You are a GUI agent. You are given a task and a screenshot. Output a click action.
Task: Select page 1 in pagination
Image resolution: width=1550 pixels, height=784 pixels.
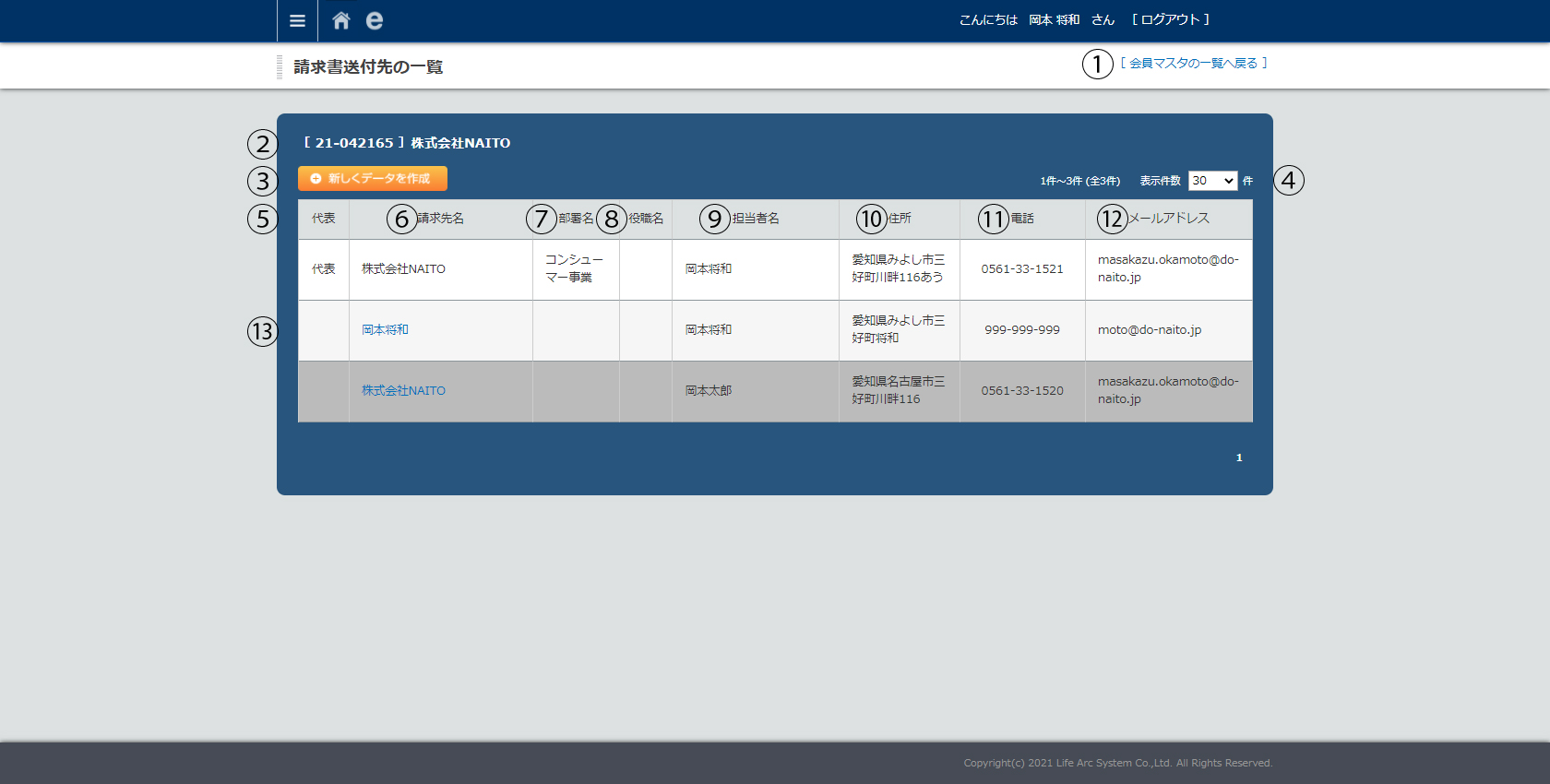click(x=1239, y=457)
